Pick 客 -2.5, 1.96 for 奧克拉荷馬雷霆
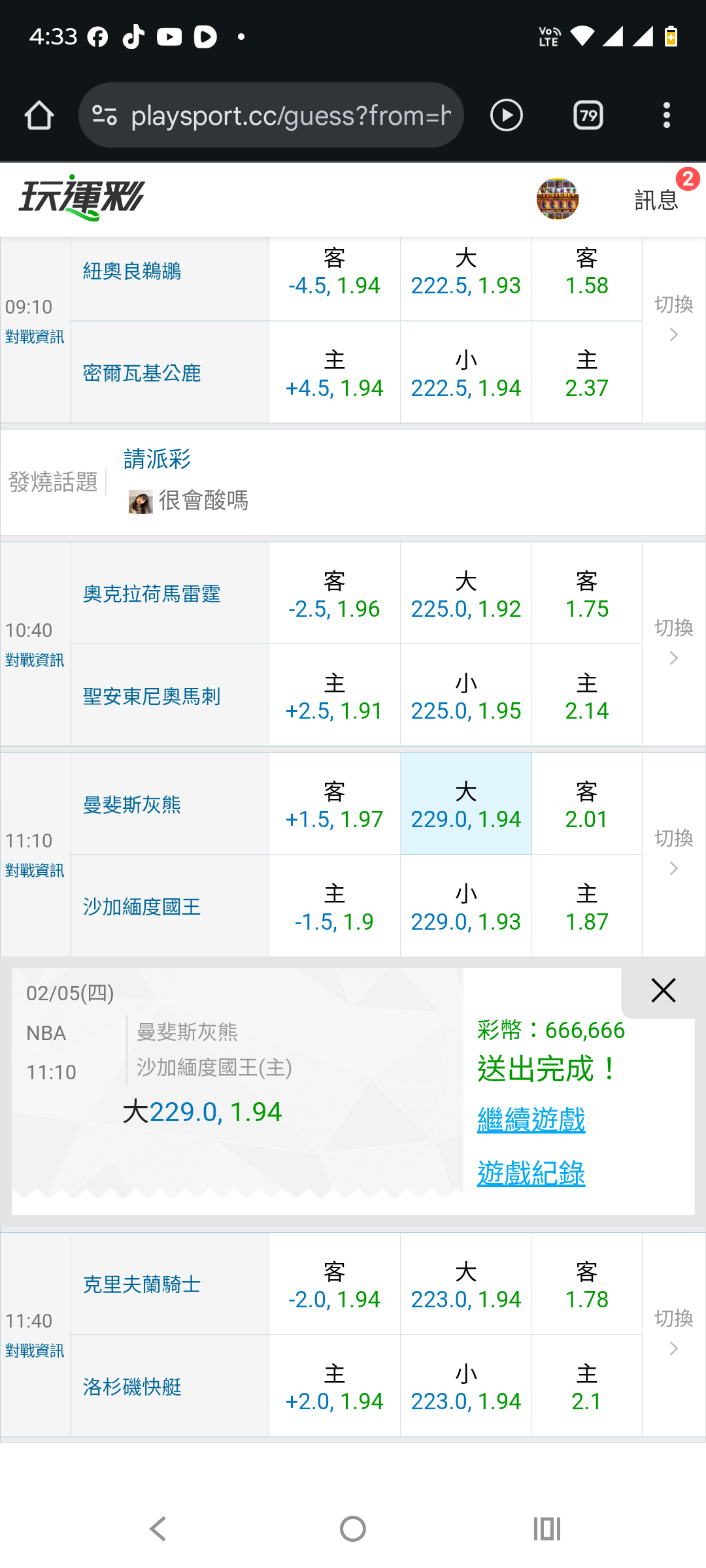 334,594
